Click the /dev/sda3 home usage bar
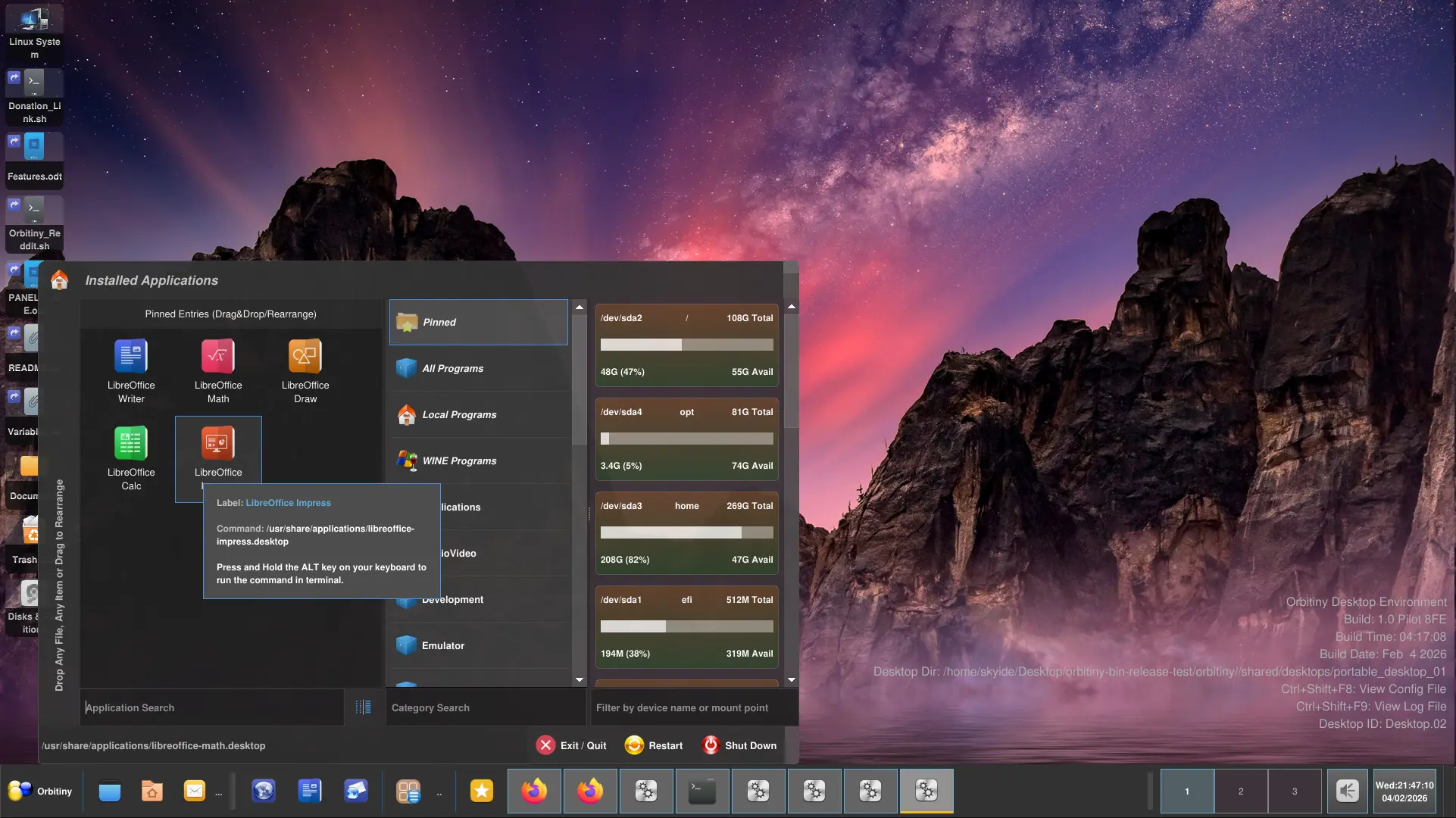The image size is (1456, 818). [686, 532]
